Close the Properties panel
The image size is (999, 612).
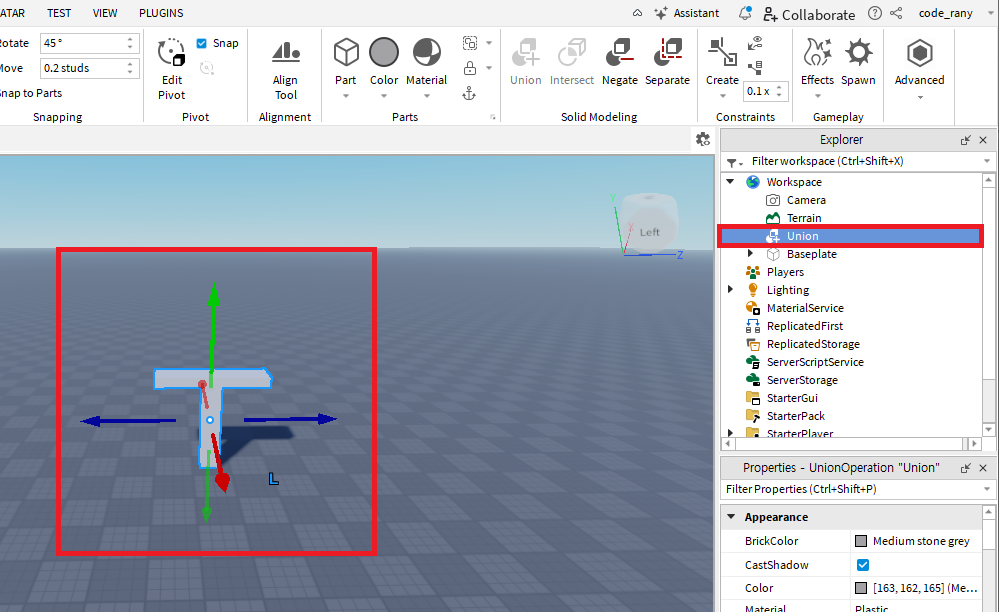tap(983, 468)
